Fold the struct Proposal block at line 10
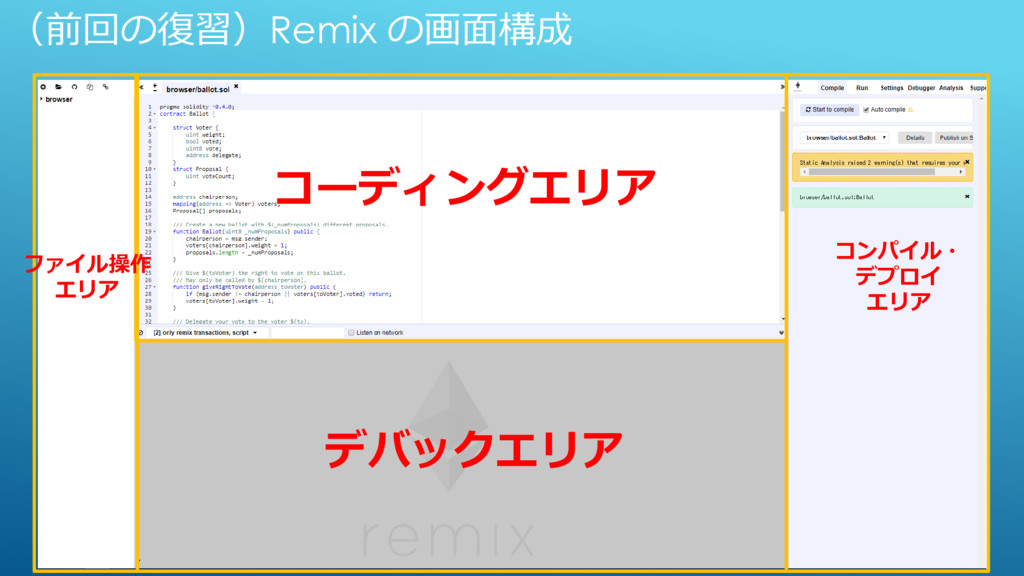The width and height of the screenshot is (1024, 576). click(155, 169)
